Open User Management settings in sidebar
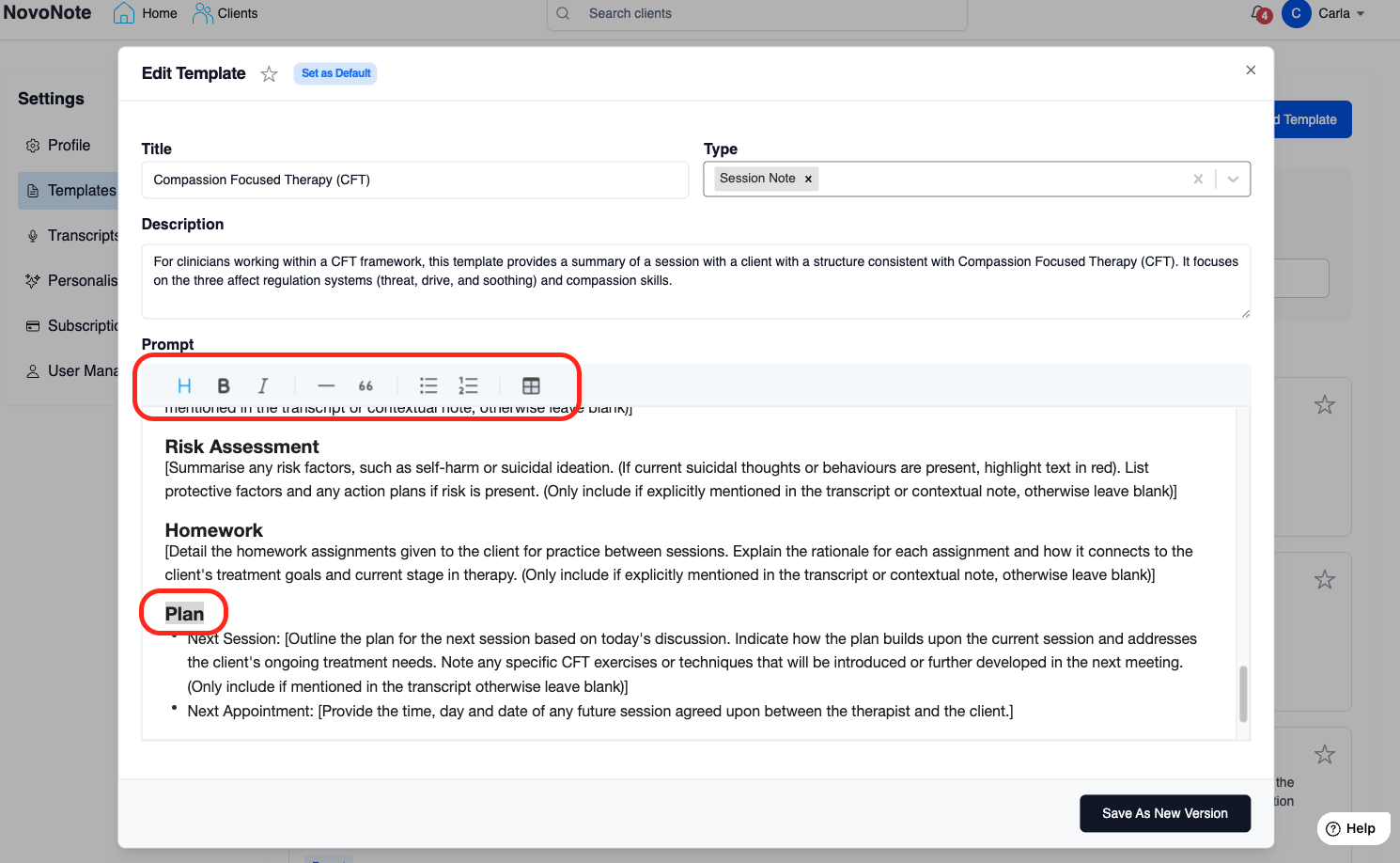 [71, 370]
